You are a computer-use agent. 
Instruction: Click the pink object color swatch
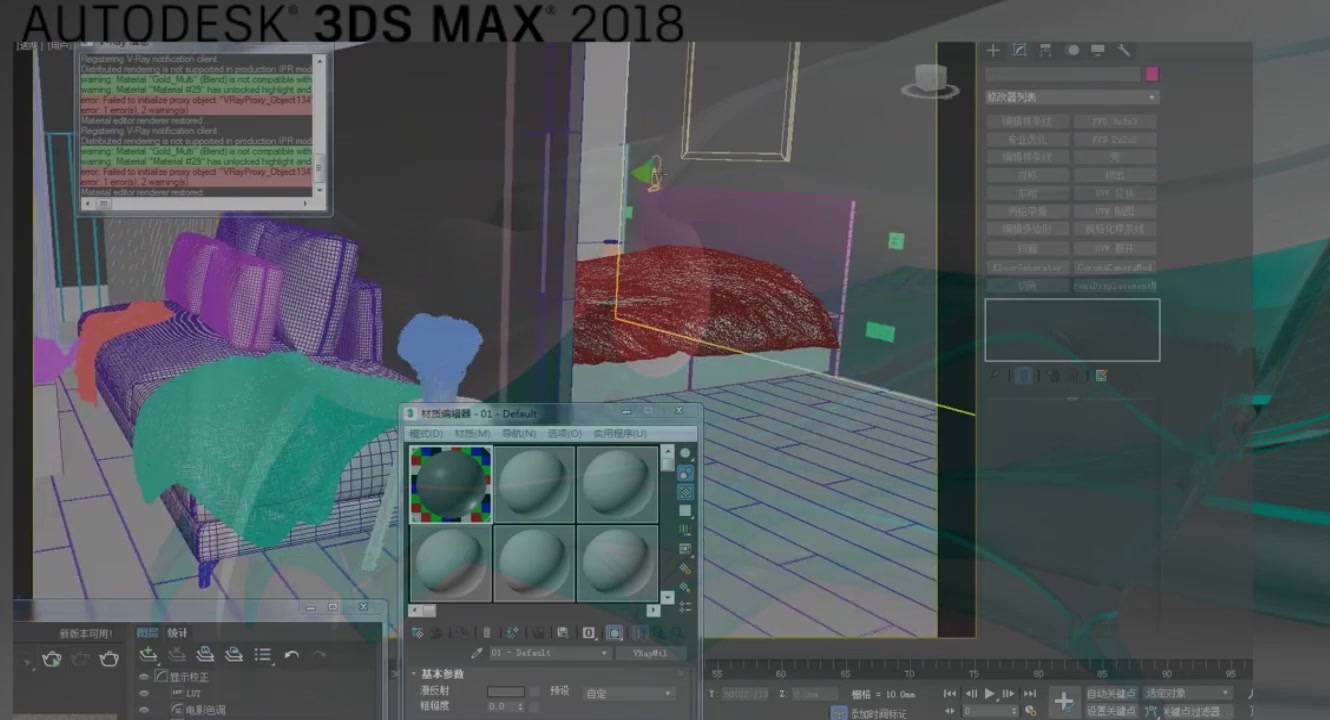pos(1152,74)
